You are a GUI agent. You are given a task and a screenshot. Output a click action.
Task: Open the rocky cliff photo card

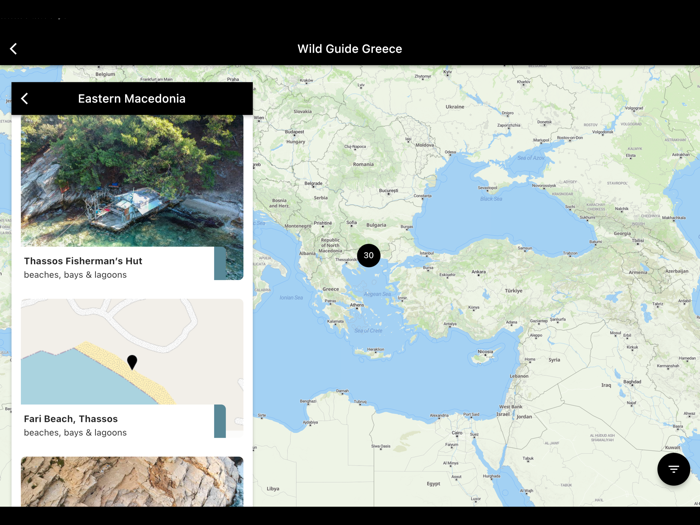tap(132, 481)
